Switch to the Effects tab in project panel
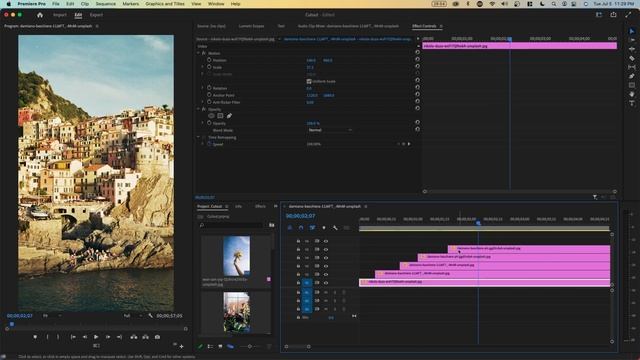The image size is (640, 360). point(260,207)
